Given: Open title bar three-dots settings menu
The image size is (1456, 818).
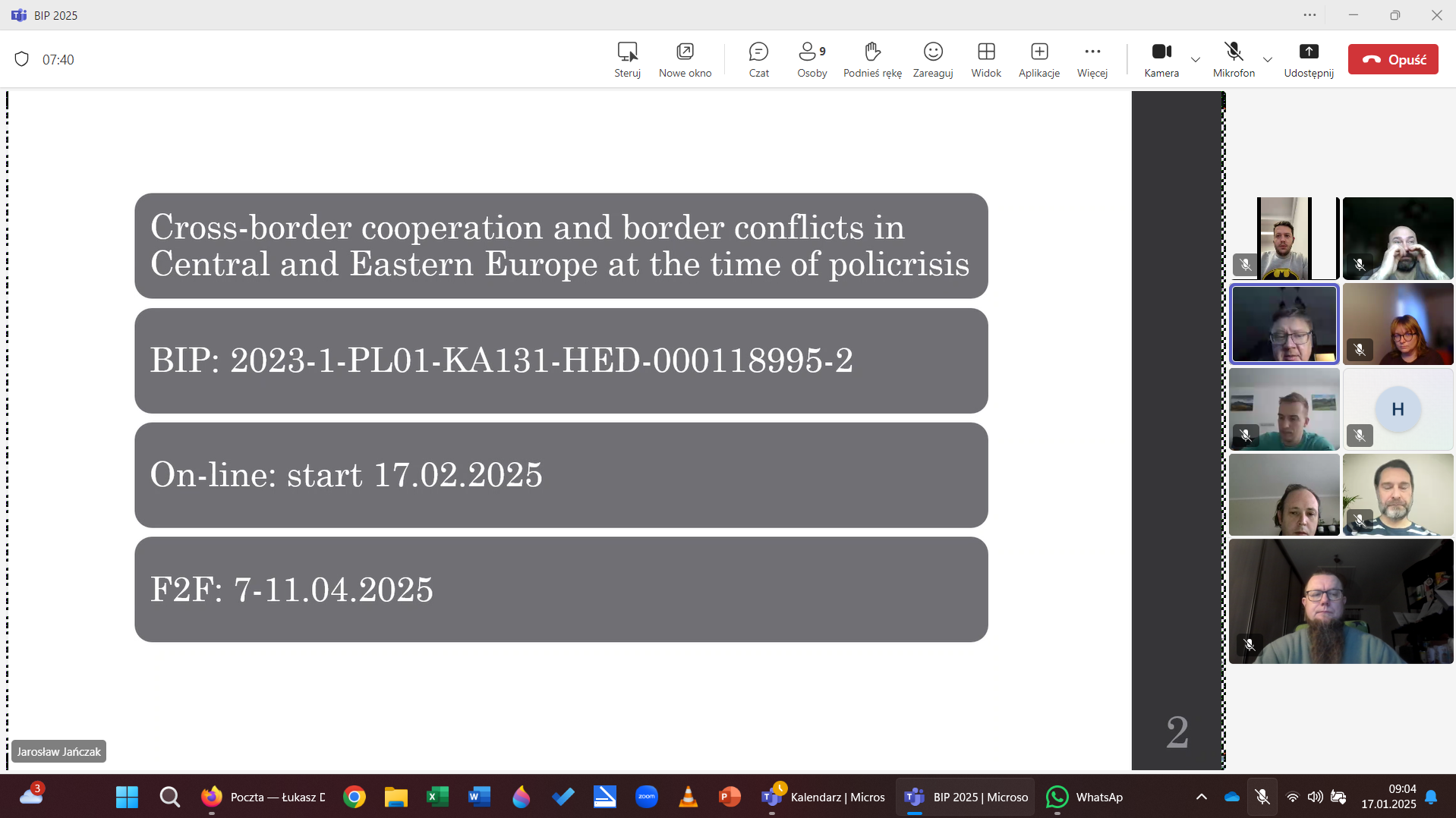Looking at the screenshot, I should pos(1309,15).
